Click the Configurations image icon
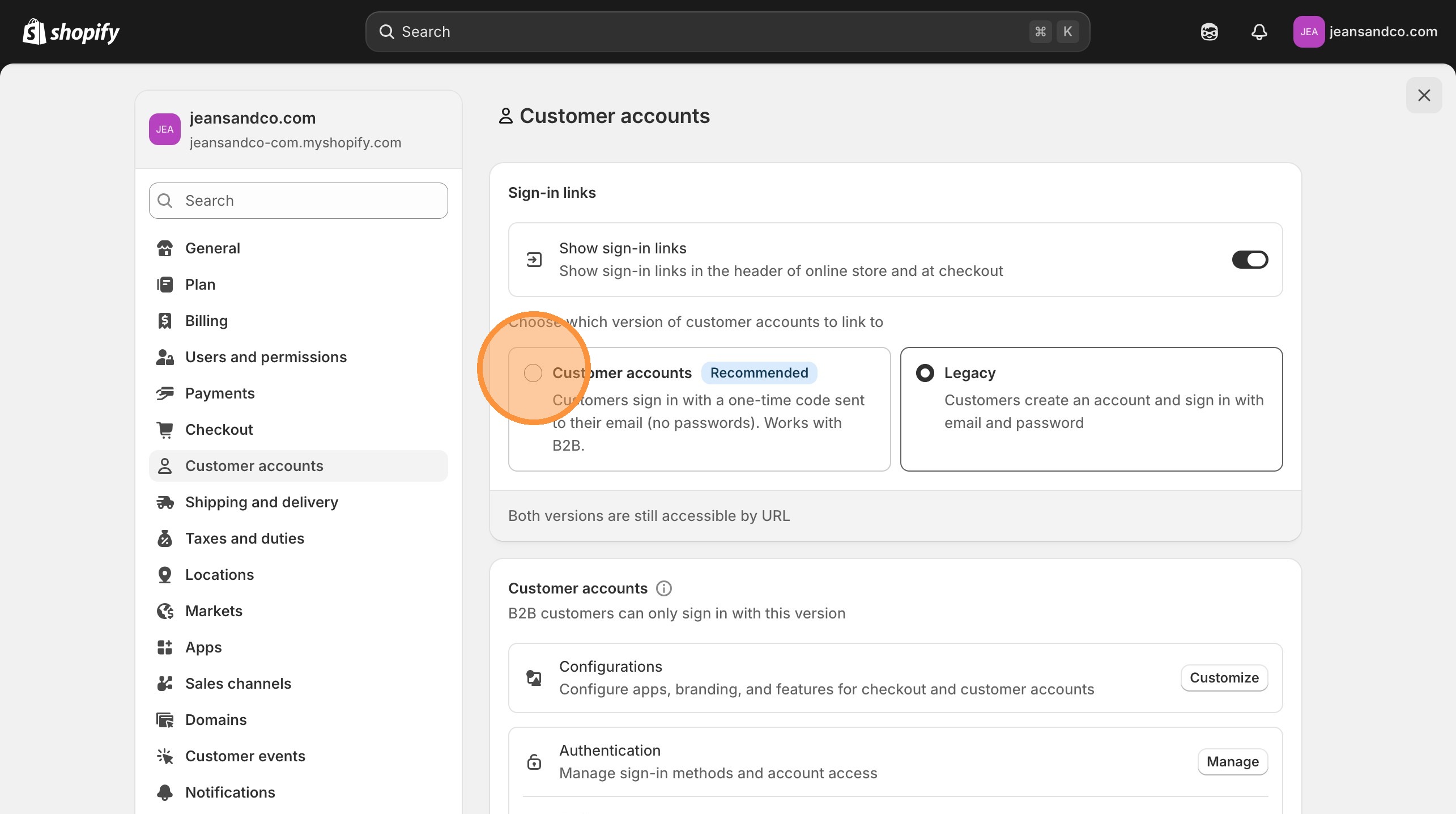Image resolution: width=1456 pixels, height=814 pixels. click(x=533, y=678)
